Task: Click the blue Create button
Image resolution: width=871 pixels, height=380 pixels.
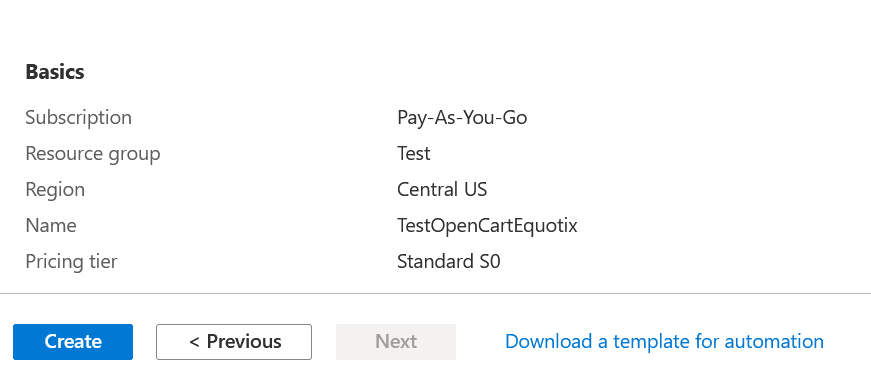Action: (x=73, y=342)
